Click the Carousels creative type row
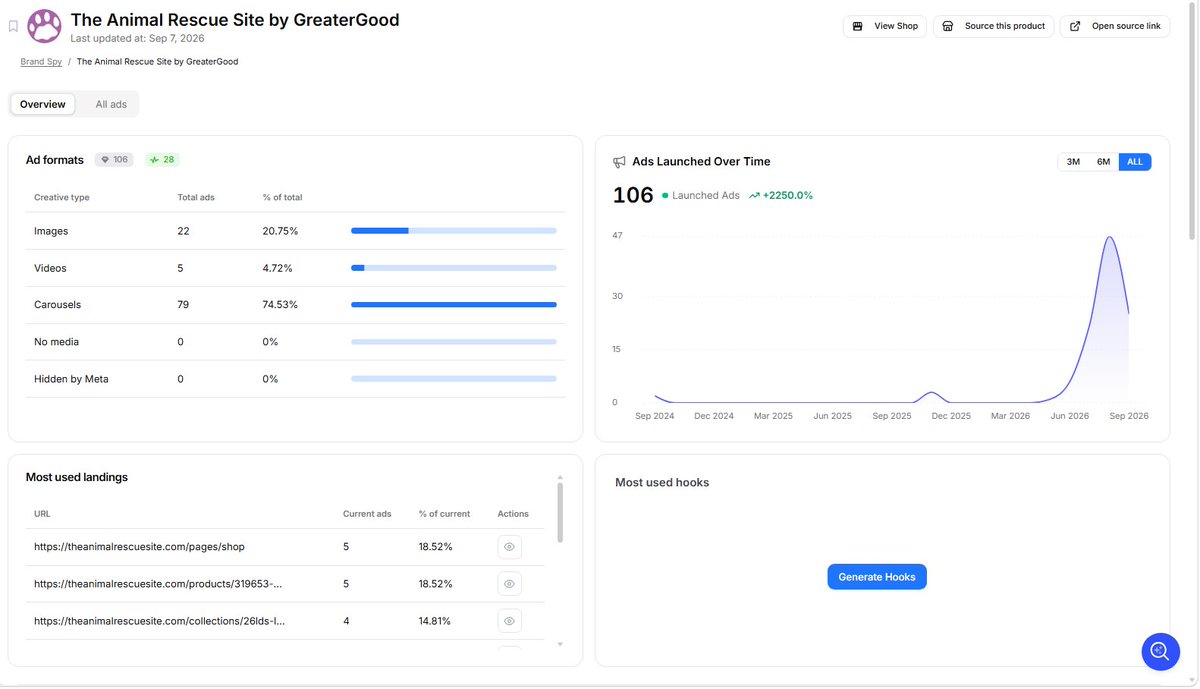1200x689 pixels. coord(295,305)
